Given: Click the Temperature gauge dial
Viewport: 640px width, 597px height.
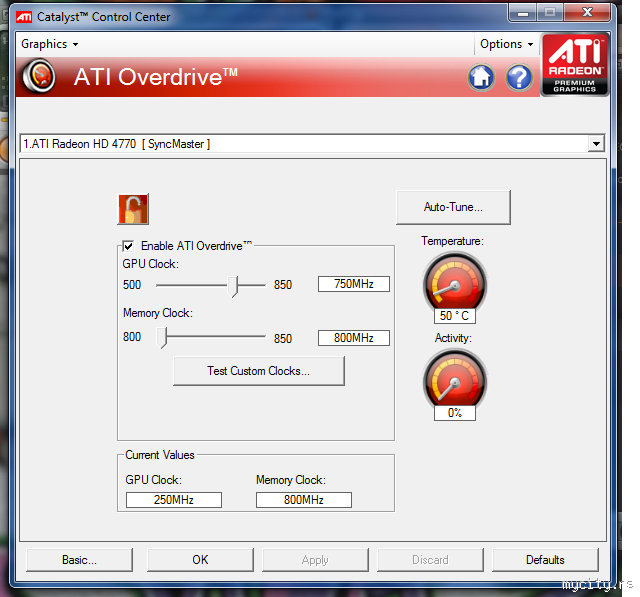Looking at the screenshot, I should 455,283.
